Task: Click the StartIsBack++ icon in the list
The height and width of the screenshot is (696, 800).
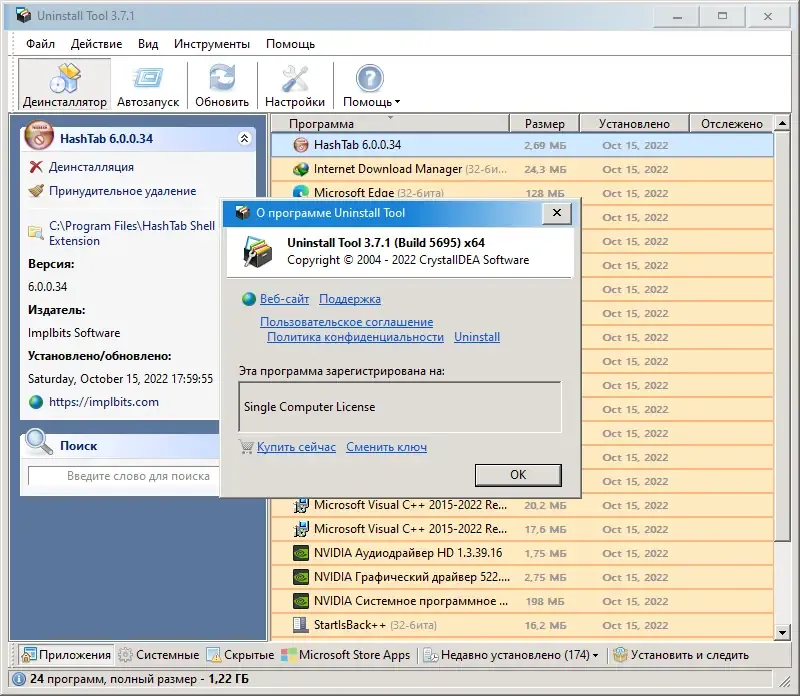Action: pyautogui.click(x=301, y=625)
